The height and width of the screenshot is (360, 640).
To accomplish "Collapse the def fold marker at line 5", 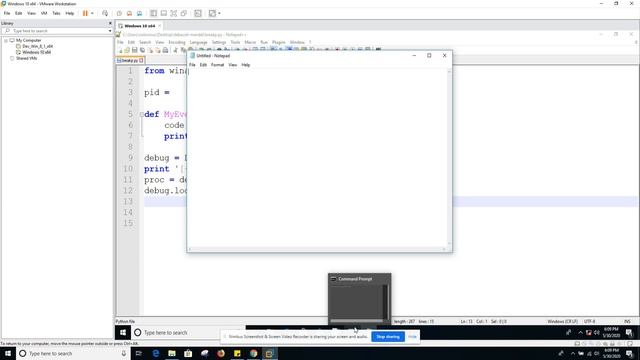I will click(x=141, y=114).
